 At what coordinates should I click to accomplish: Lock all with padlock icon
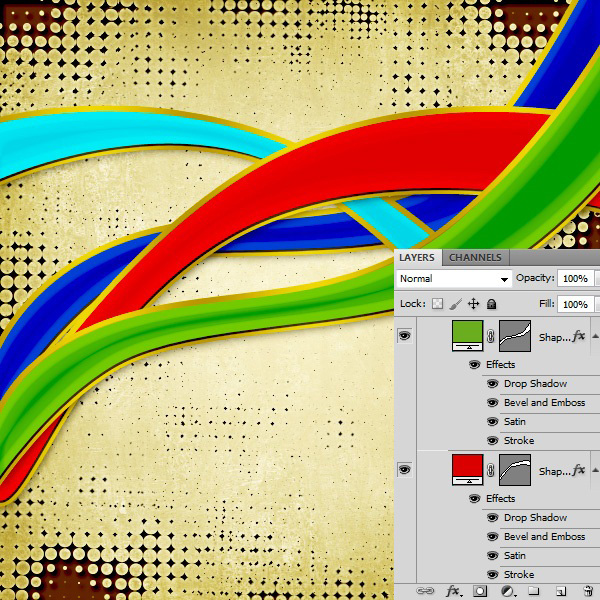pyautogui.click(x=491, y=304)
